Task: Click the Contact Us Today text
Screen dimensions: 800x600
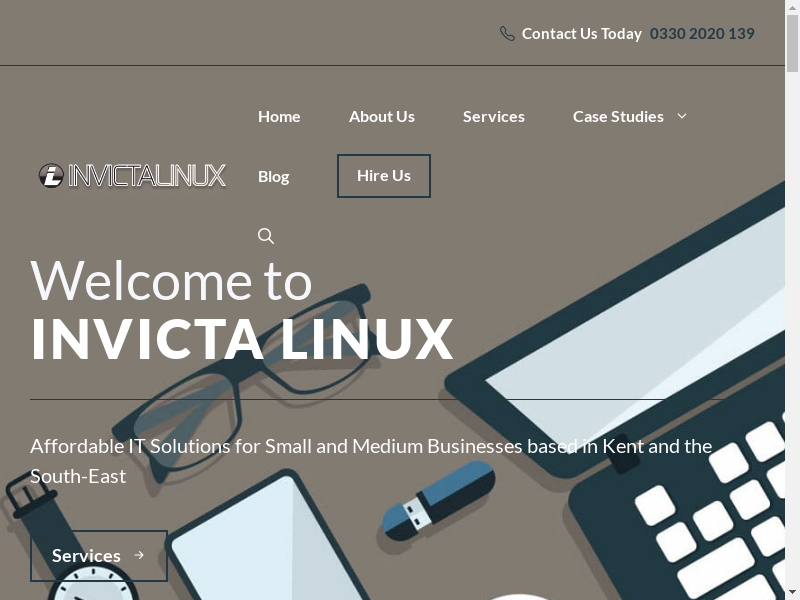Action: pos(581,34)
